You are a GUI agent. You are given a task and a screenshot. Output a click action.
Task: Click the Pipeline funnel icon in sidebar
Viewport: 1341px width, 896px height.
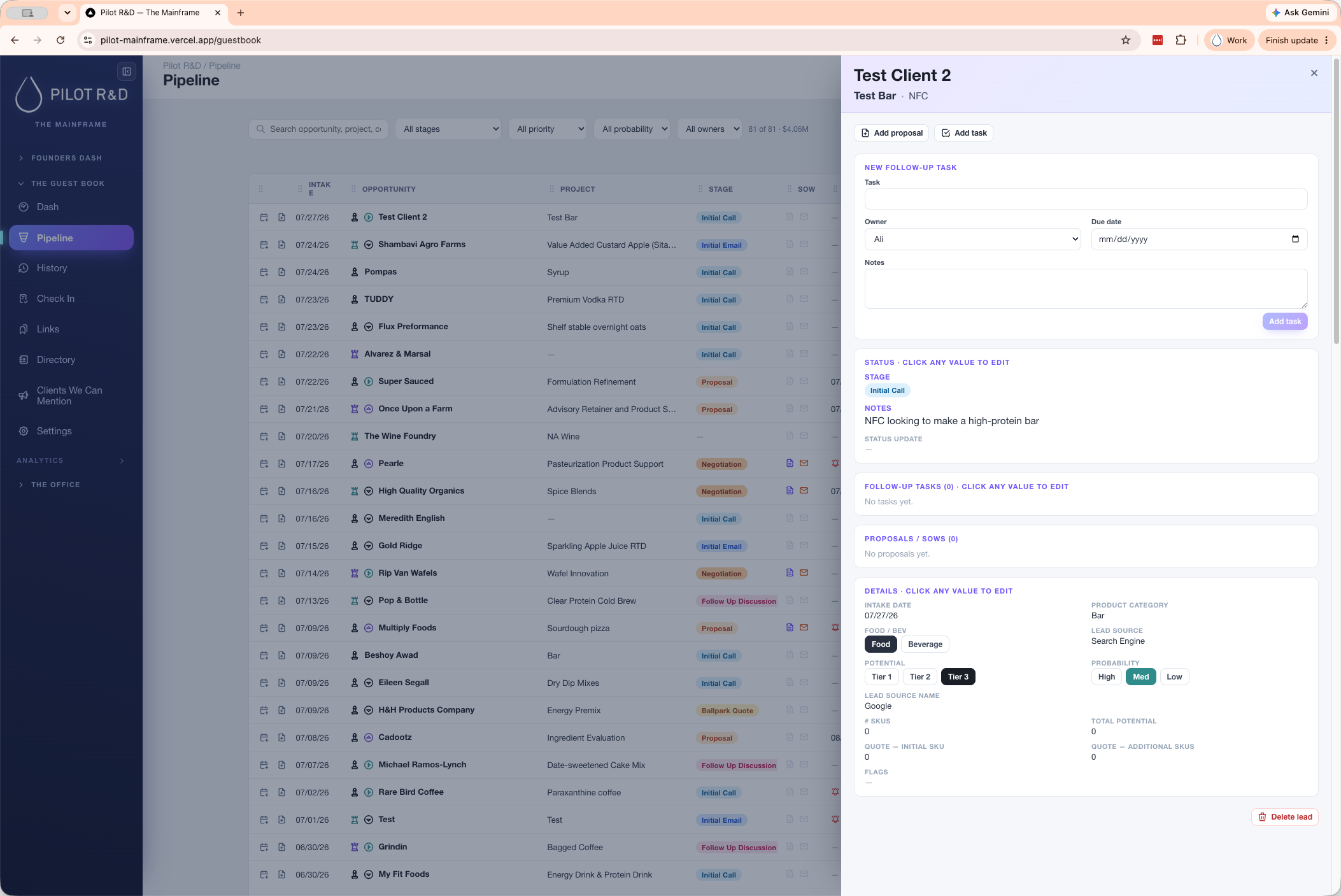(24, 238)
